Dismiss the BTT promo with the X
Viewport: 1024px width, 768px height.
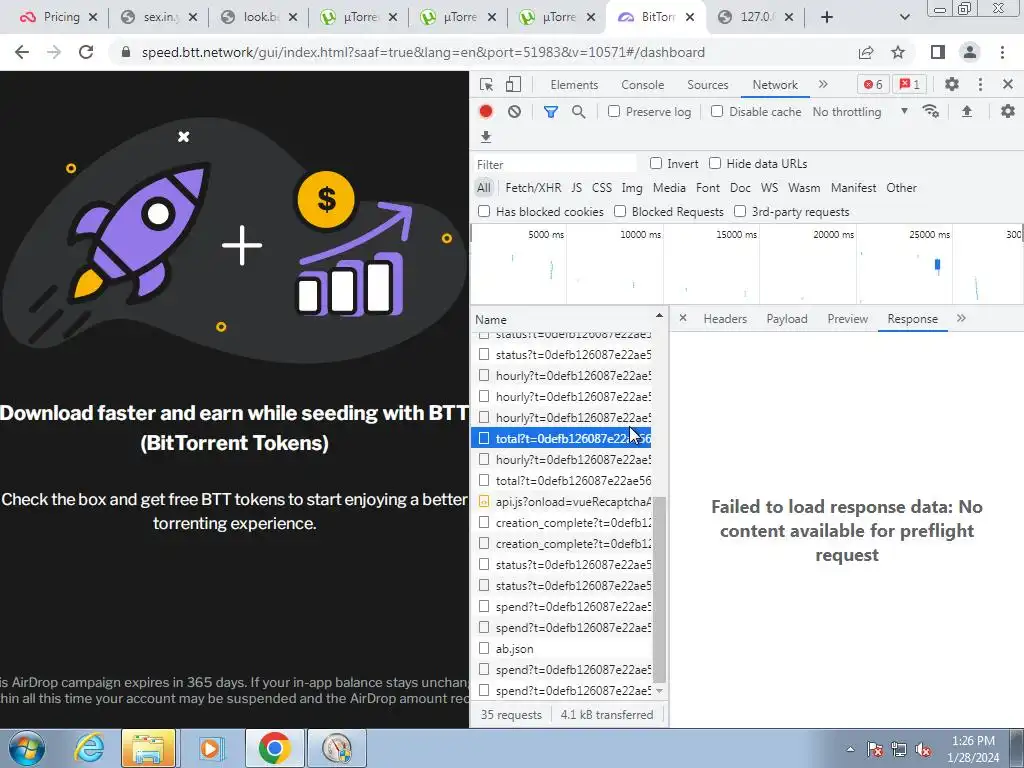[x=184, y=136]
